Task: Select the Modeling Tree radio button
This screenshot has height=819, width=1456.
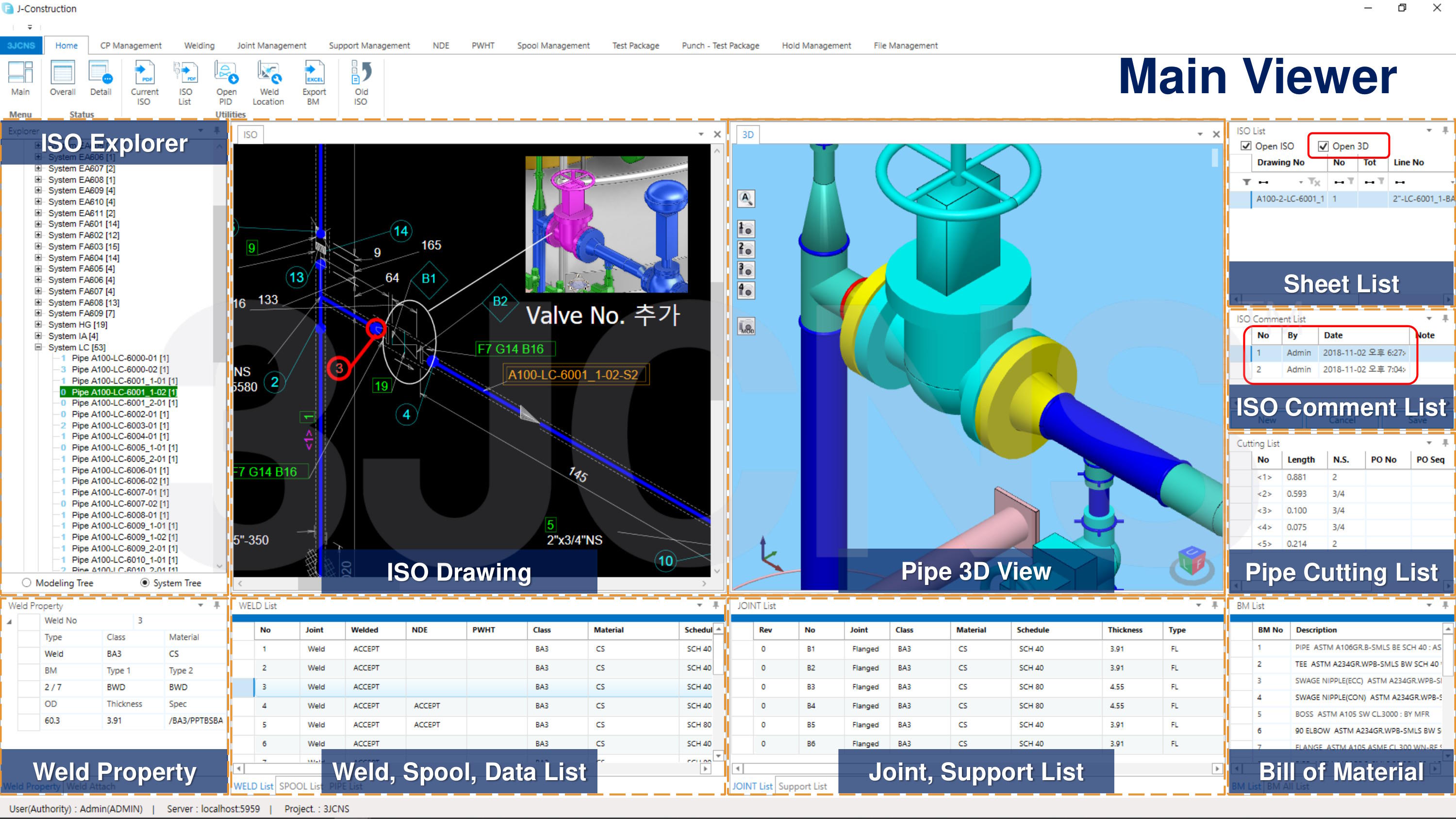Action: [x=27, y=583]
